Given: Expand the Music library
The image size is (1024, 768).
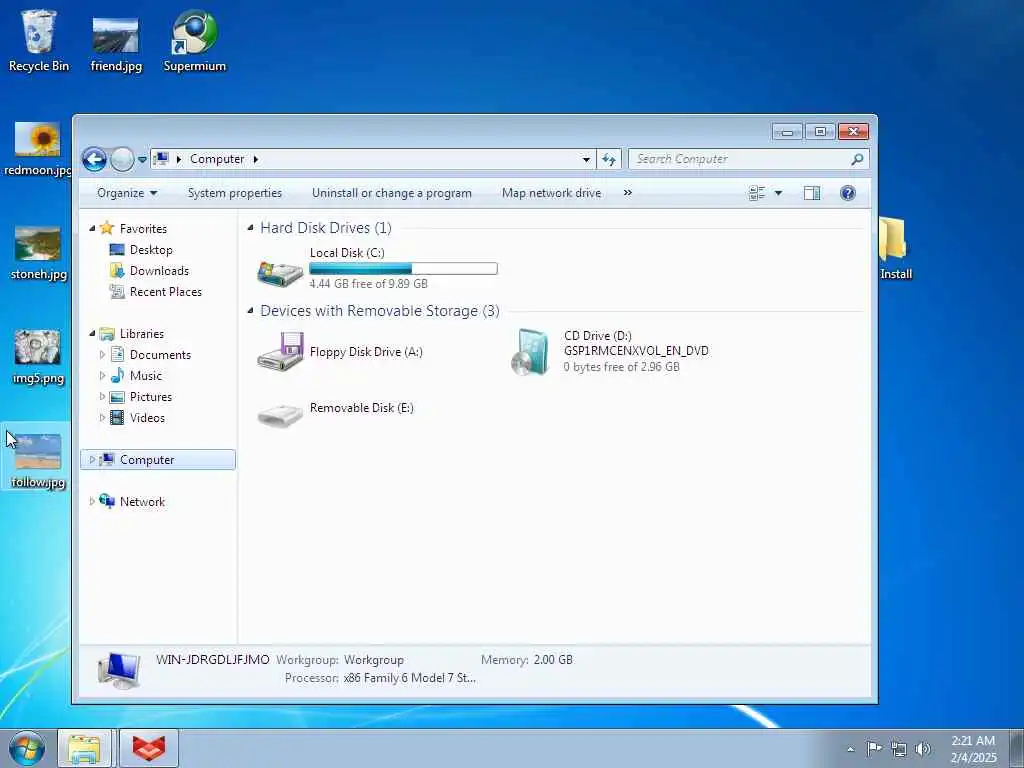Looking at the screenshot, I should point(102,376).
